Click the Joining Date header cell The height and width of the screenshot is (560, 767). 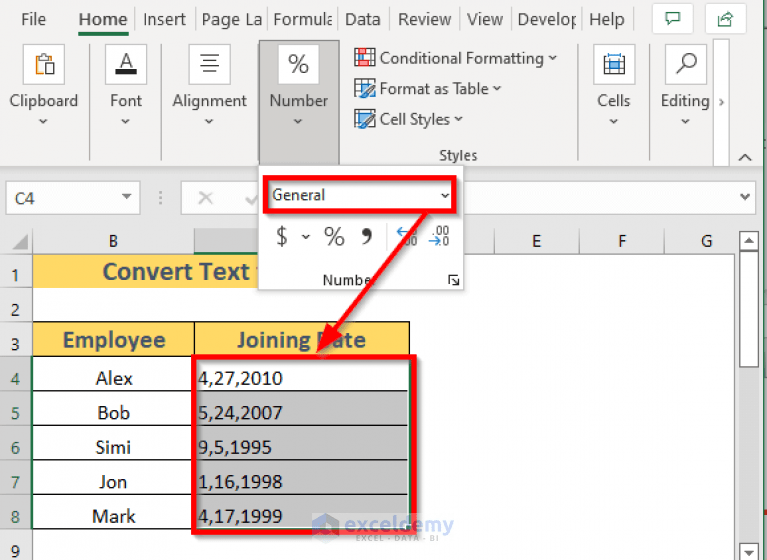302,339
